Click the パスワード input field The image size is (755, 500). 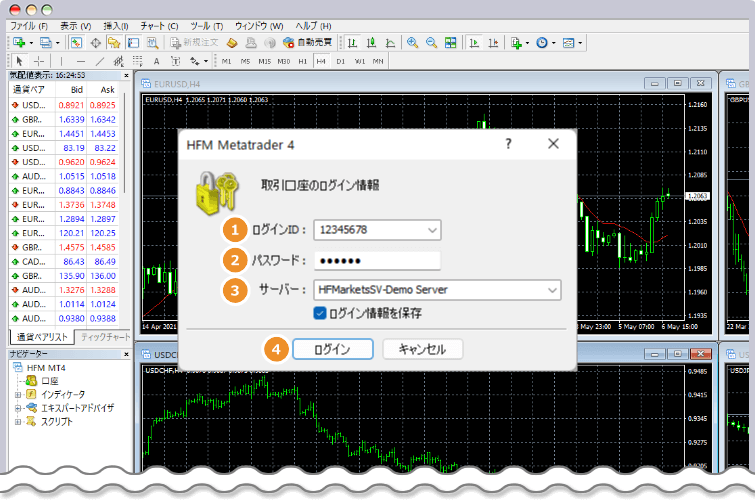[x=377, y=260]
